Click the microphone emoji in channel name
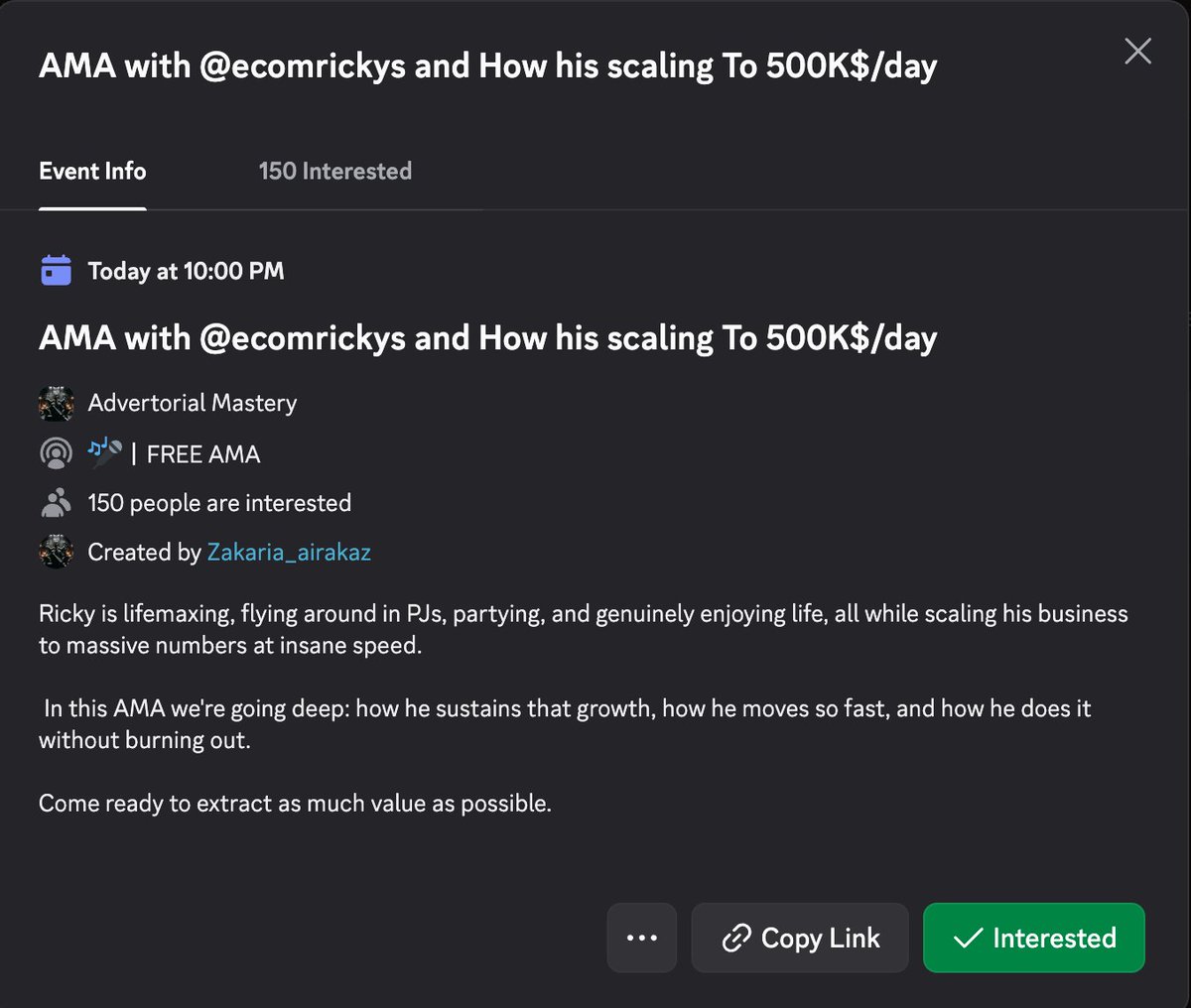Screen dimensions: 1191x1008 point(105,452)
